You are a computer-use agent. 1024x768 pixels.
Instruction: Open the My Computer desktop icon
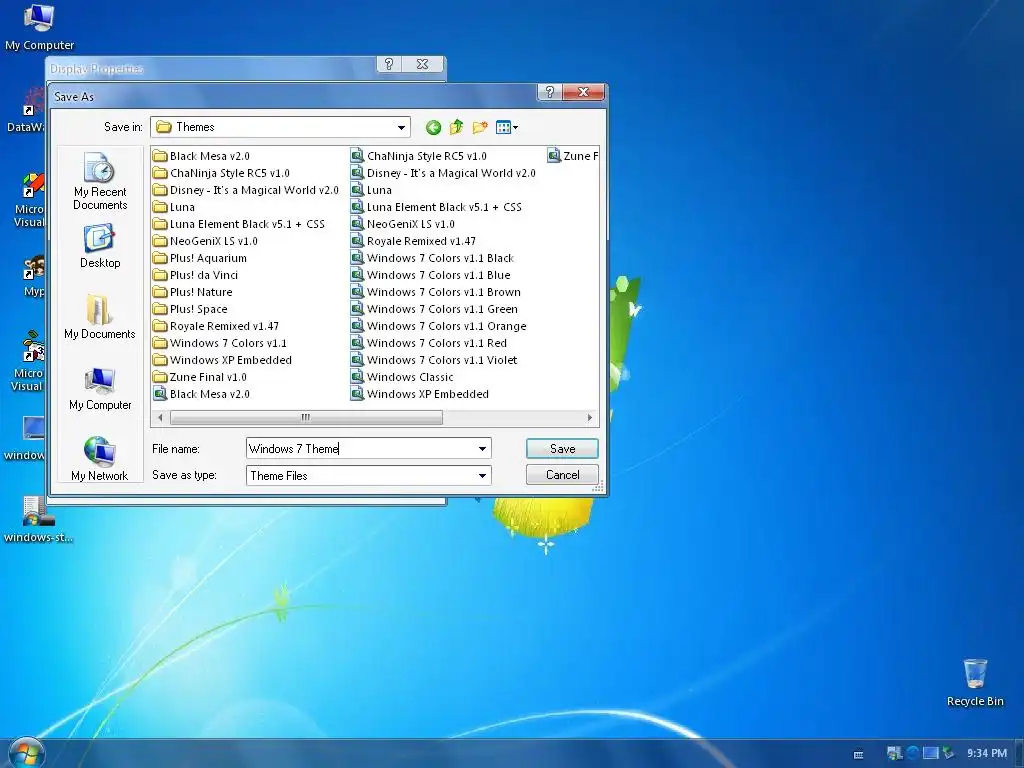(39, 27)
